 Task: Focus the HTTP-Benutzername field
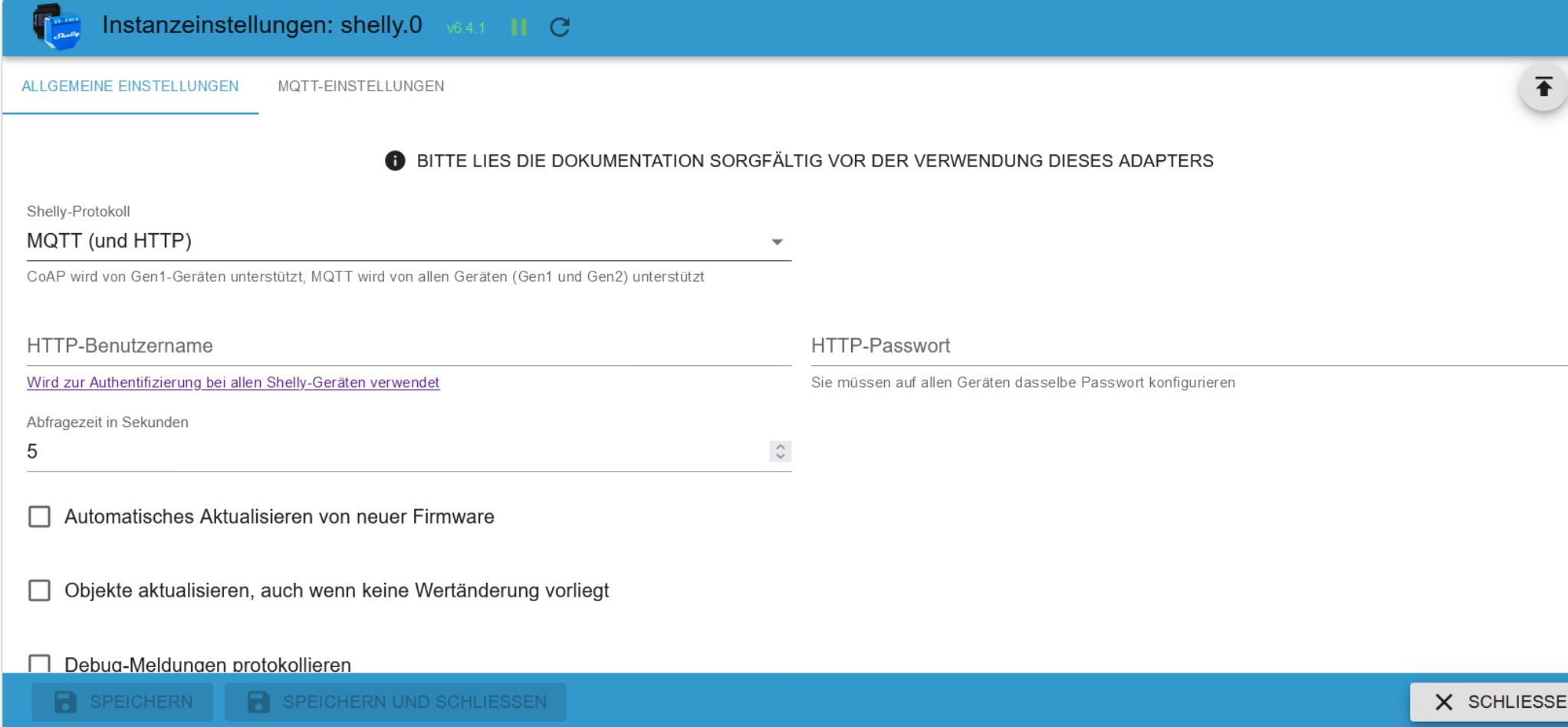409,346
